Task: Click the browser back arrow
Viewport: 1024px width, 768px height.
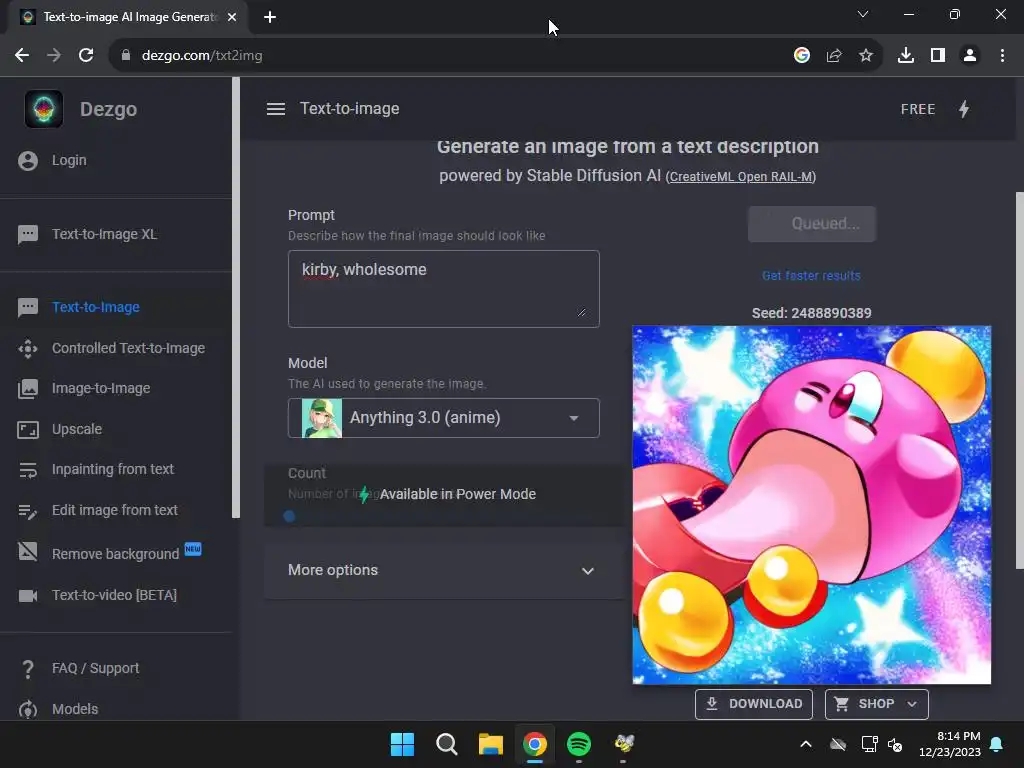Action: (x=22, y=56)
